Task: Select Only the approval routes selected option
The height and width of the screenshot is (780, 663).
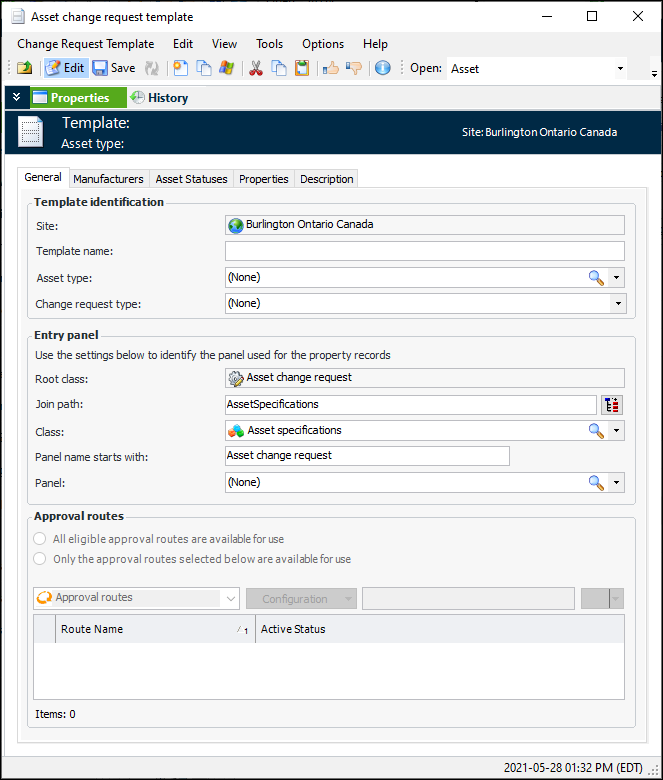Action: coord(41,559)
